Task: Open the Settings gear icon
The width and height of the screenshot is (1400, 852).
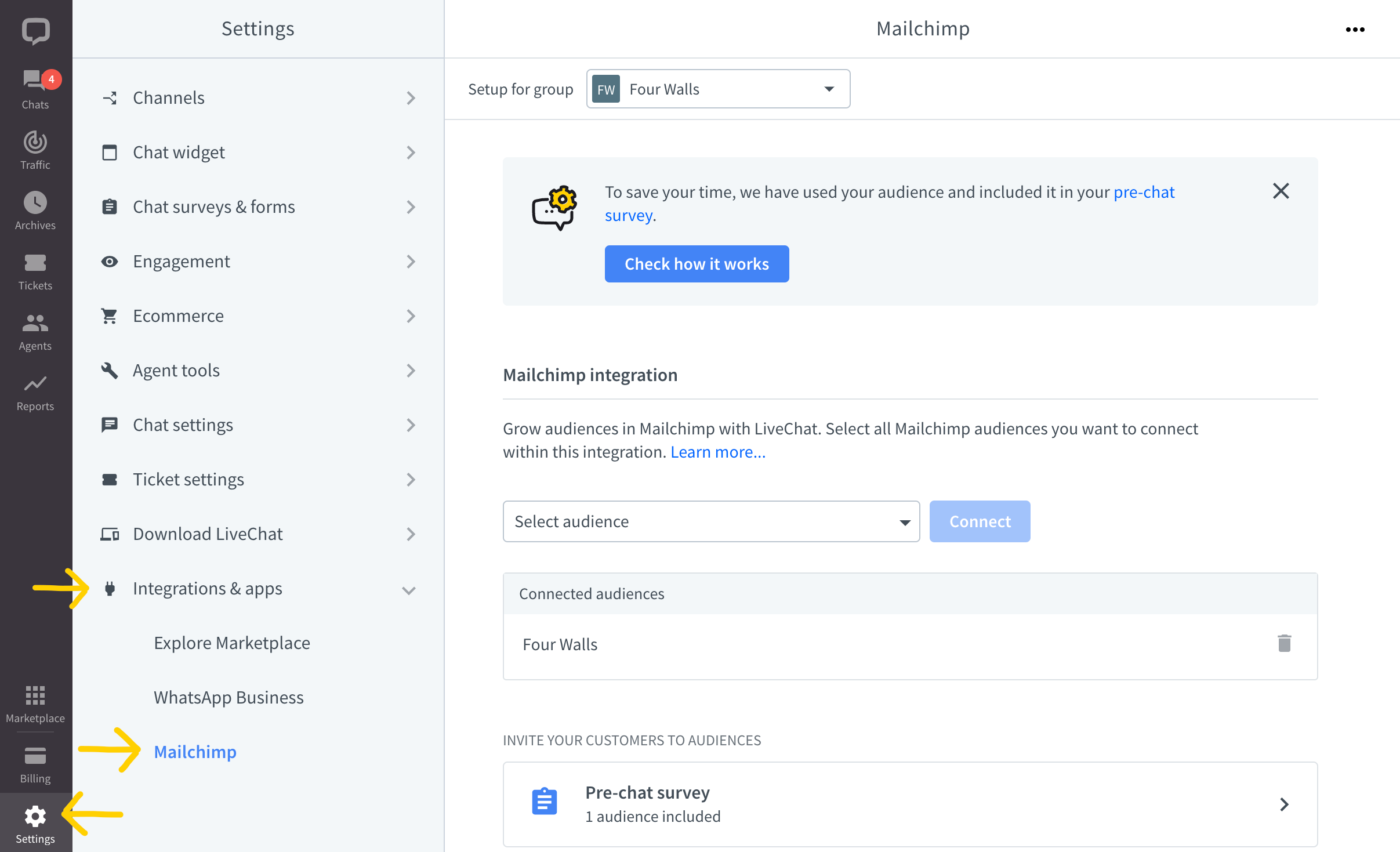Action: 35,816
